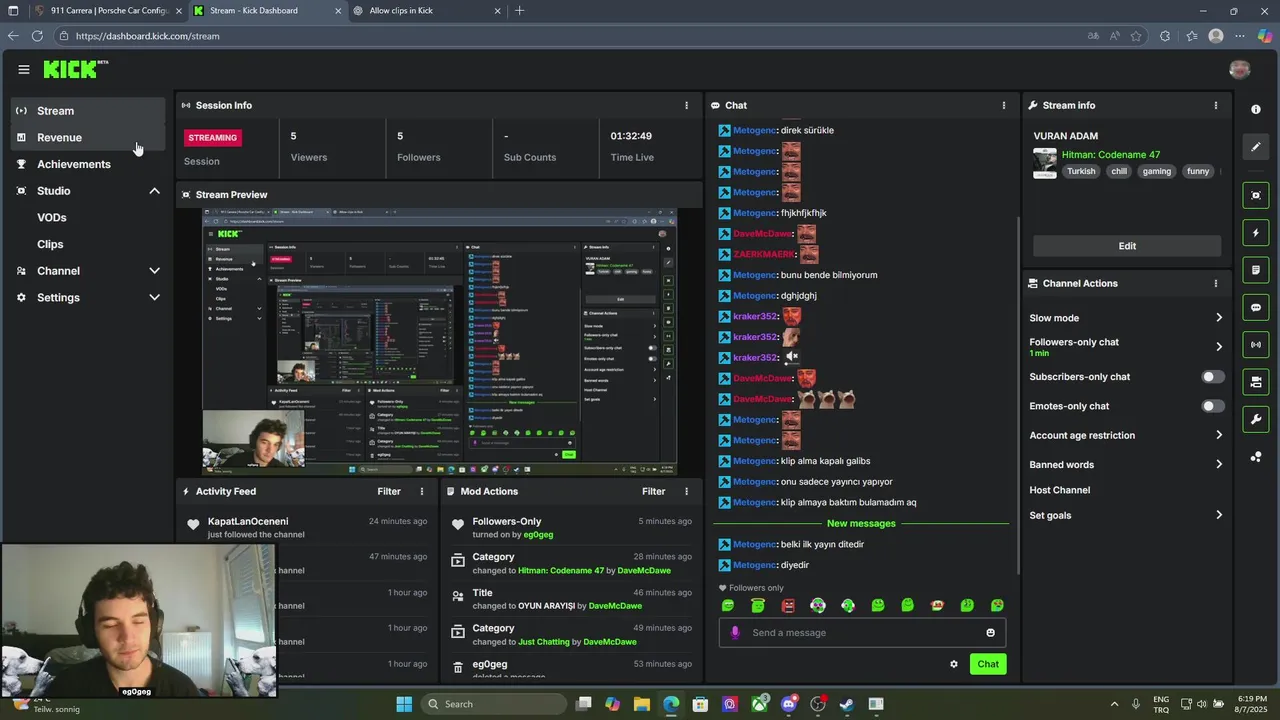Open Banned words arrow

click(x=1218, y=464)
